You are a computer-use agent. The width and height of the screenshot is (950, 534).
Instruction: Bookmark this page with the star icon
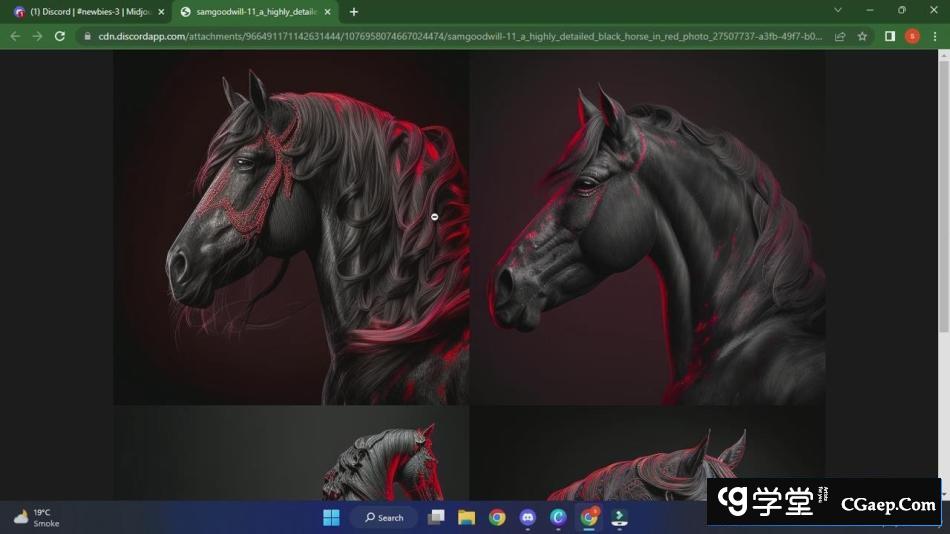(x=862, y=36)
